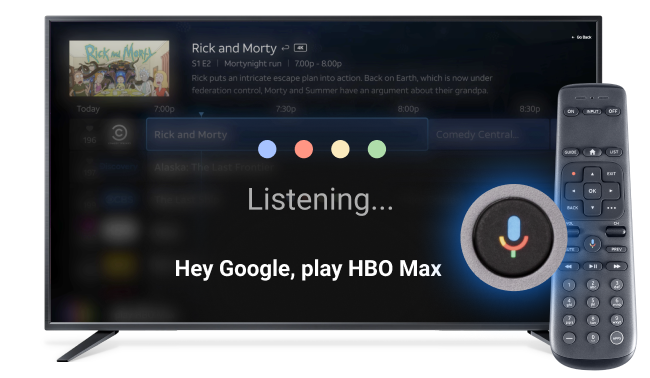Turn the TV off with the OFF button
The image size is (650, 378).
tap(613, 111)
